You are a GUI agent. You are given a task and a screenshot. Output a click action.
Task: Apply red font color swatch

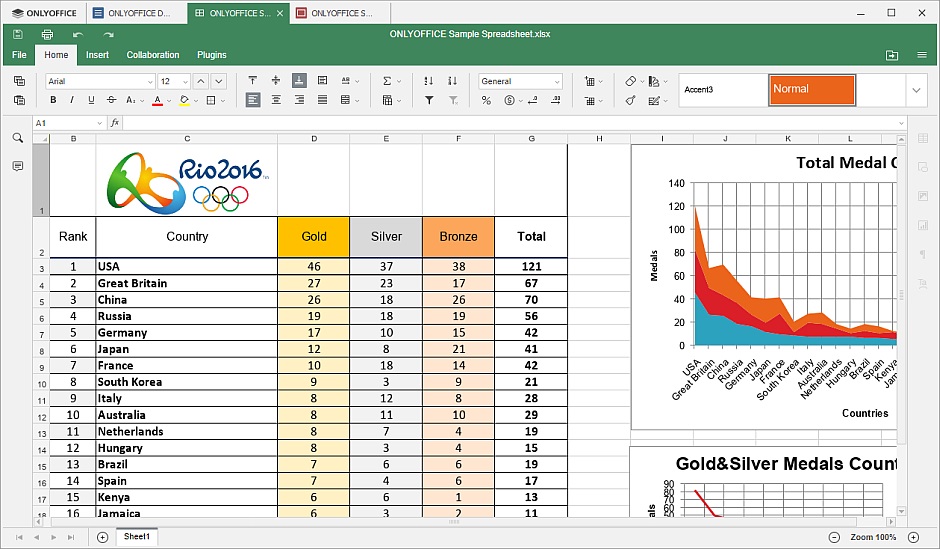[x=157, y=101]
